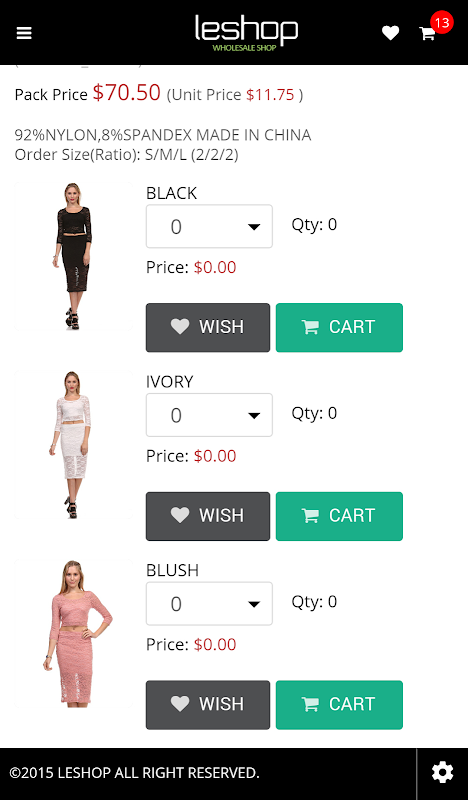This screenshot has width=468, height=800.
Task: Add BLACK set to cart
Action: [x=339, y=327]
